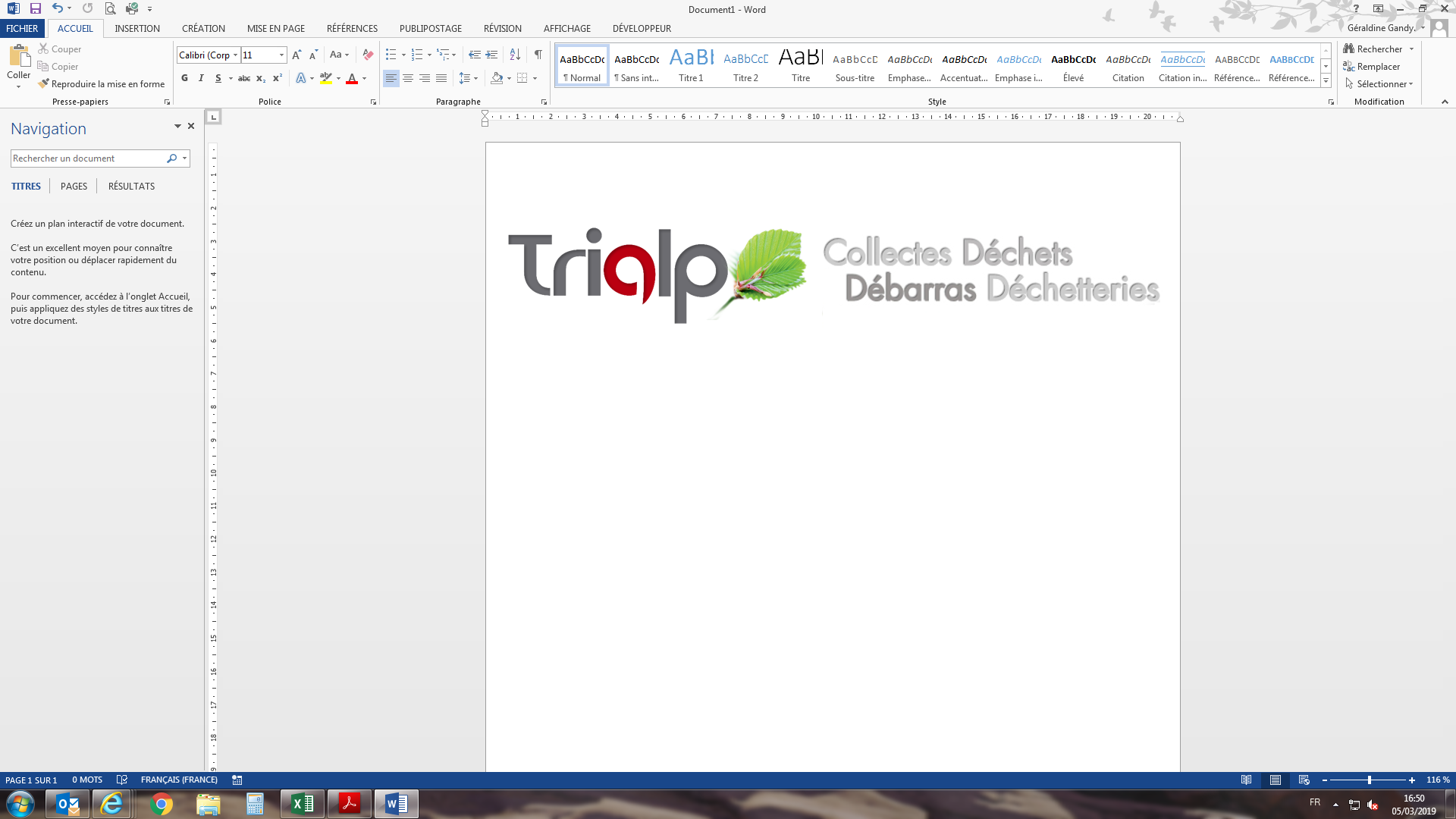Toggle bold (G) formatting

[184, 79]
